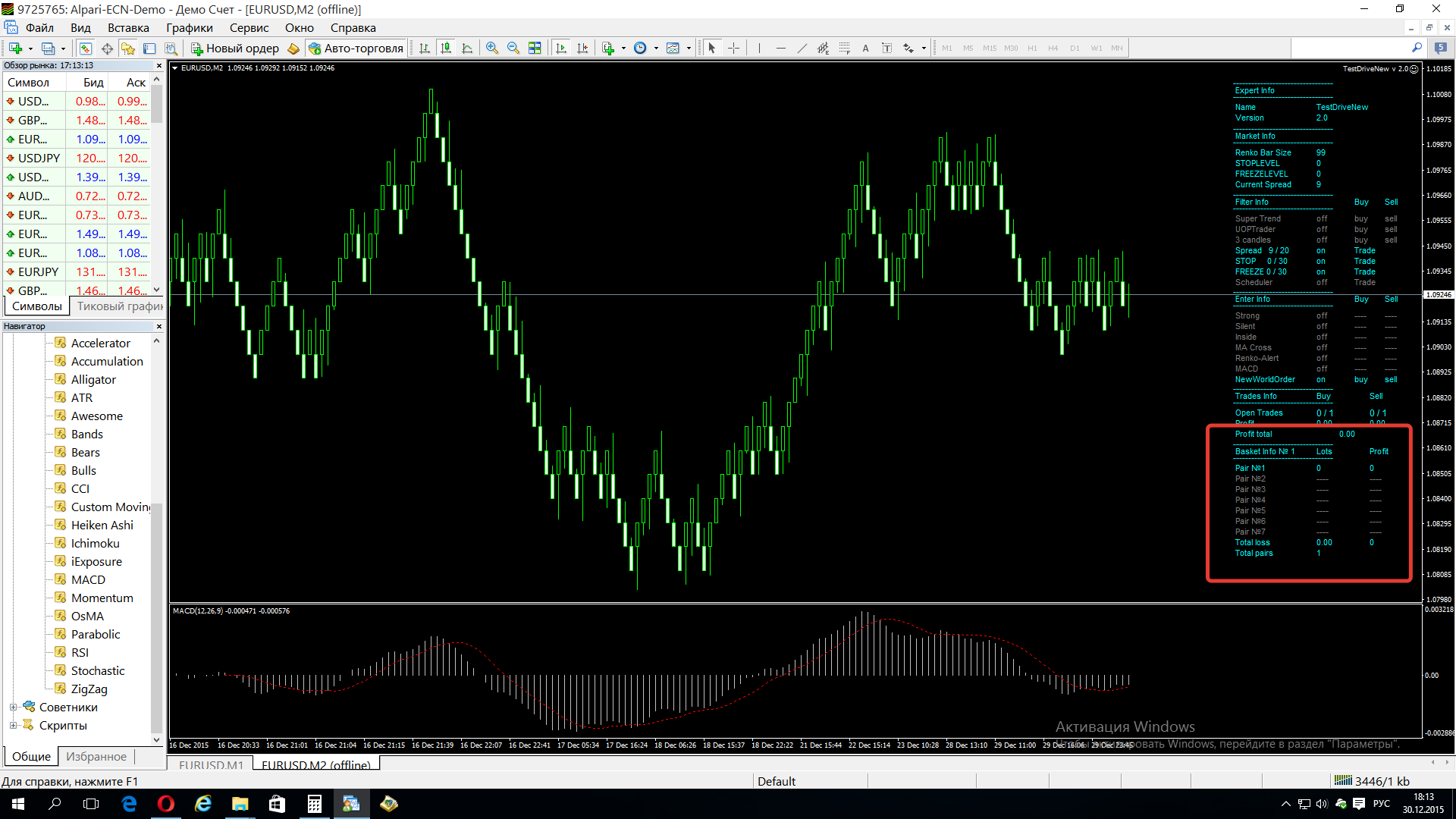Image resolution: width=1456 pixels, height=819 pixels.
Task: Open the Profiles dropdown arrow
Action: click(x=63, y=49)
